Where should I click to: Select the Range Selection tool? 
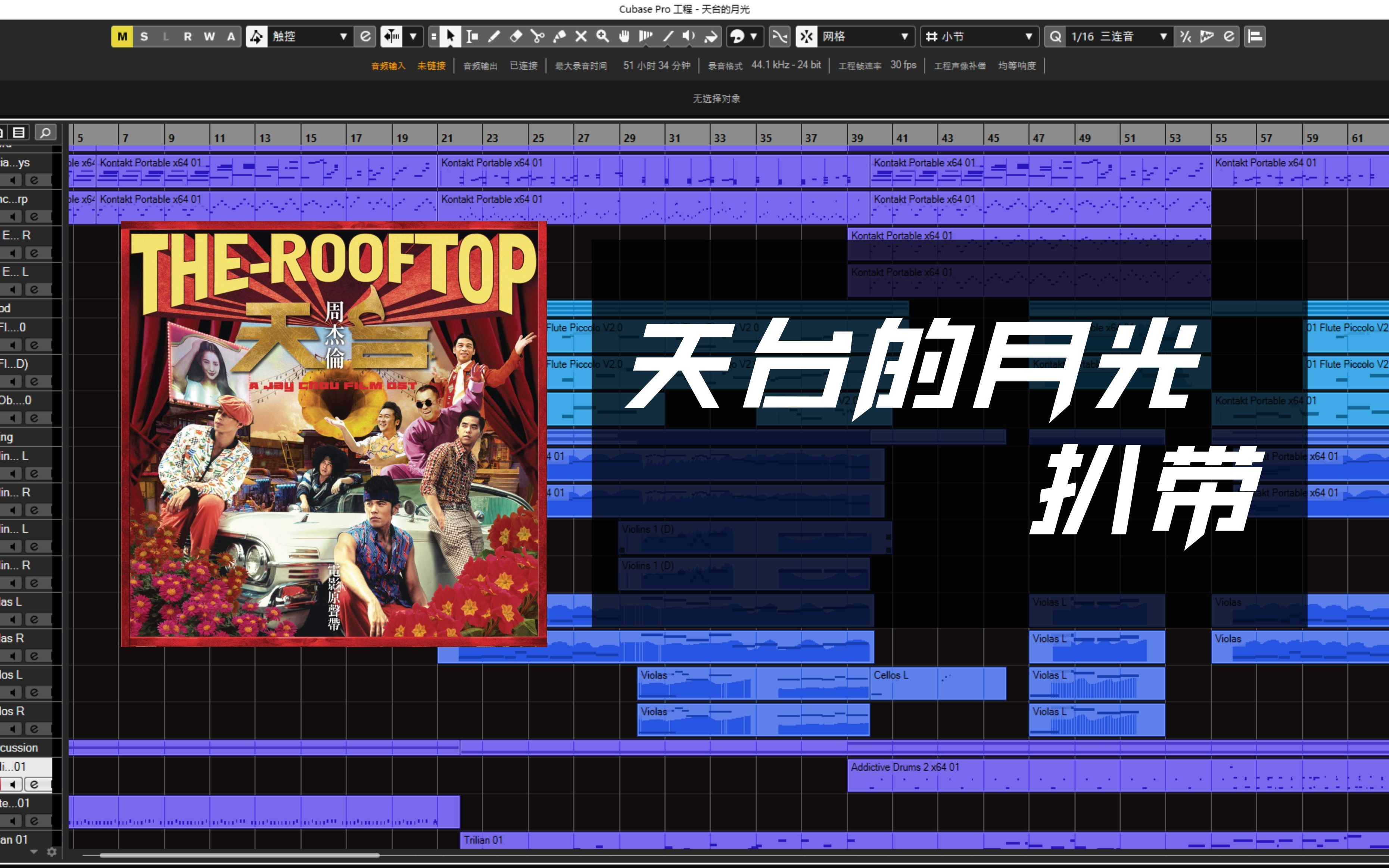tap(472, 36)
